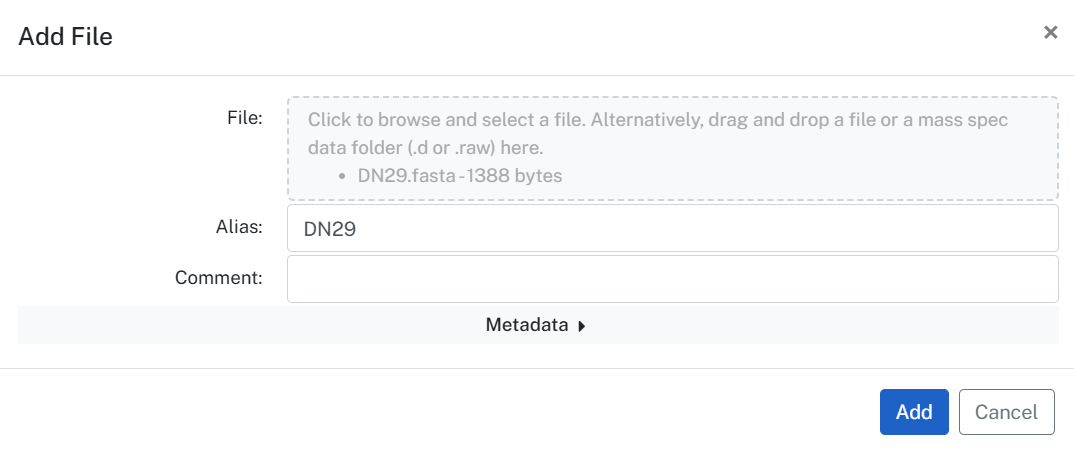Image resolution: width=1074 pixels, height=451 pixels.
Task: Click the right end of Comment field
Action: [x=1045, y=279]
